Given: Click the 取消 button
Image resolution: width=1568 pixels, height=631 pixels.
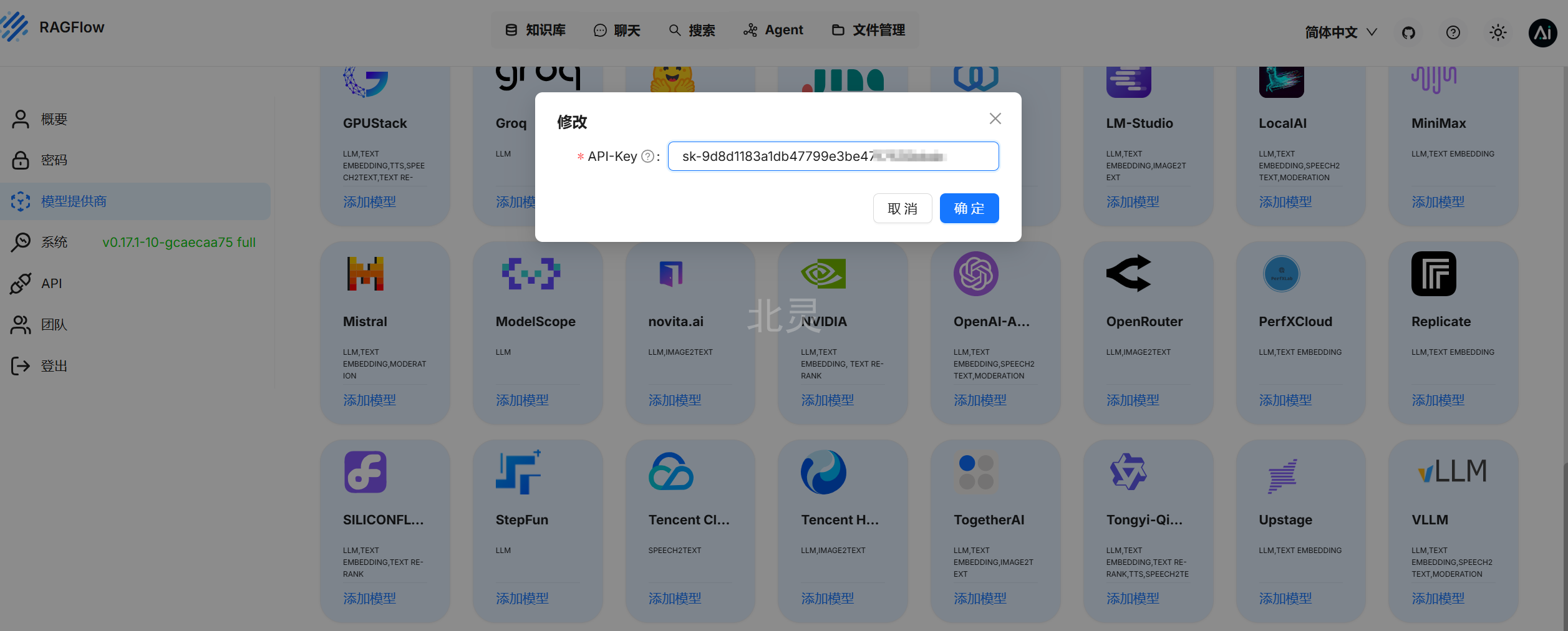Looking at the screenshot, I should [x=903, y=208].
